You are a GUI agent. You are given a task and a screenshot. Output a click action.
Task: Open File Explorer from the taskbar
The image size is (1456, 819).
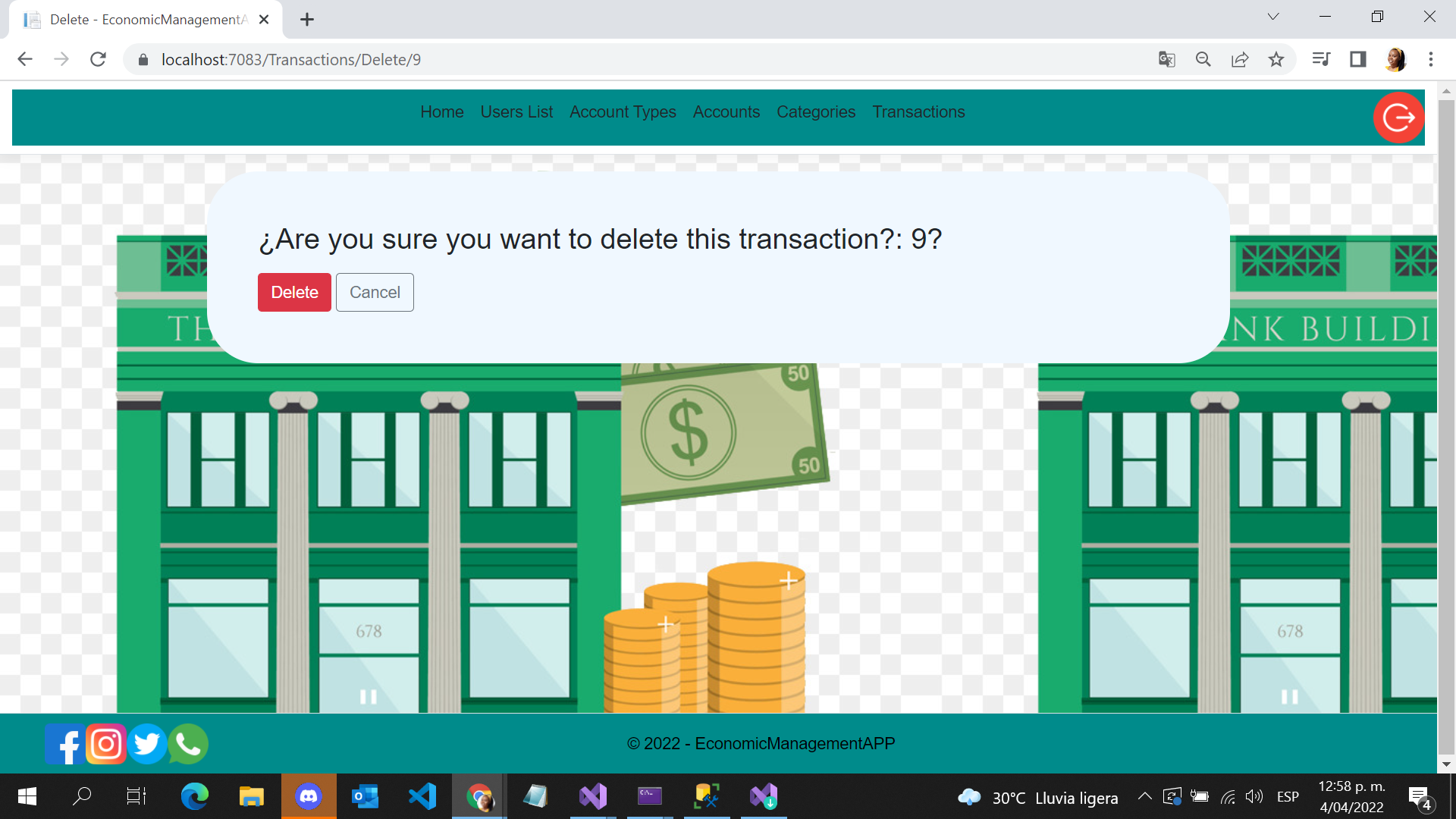pyautogui.click(x=252, y=796)
